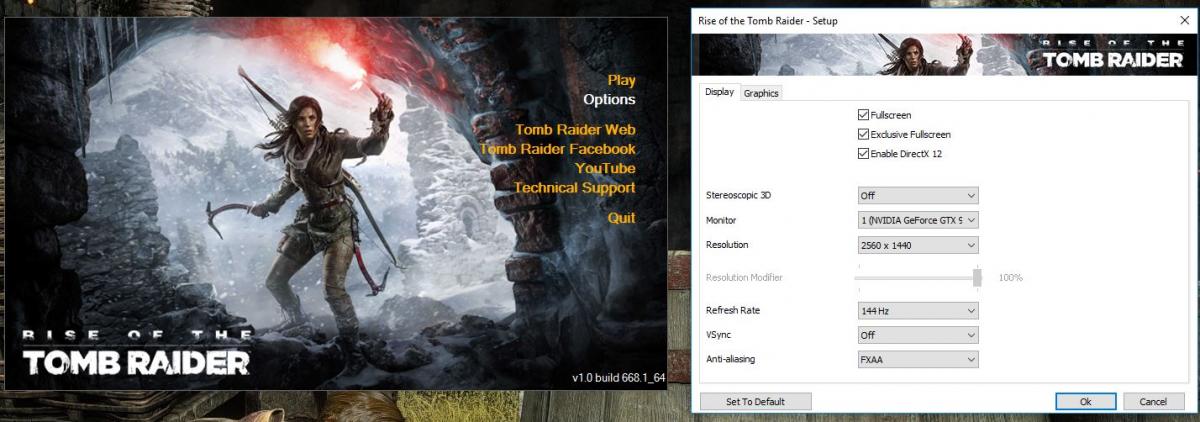Image resolution: width=1200 pixels, height=422 pixels.
Task: Click the 100% Resolution Modifier value
Action: point(1011,277)
